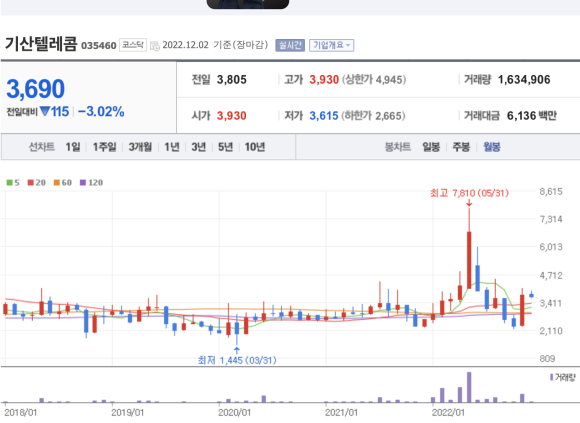
Task: Click the 상한가 4,945 text
Action: (x=374, y=79)
